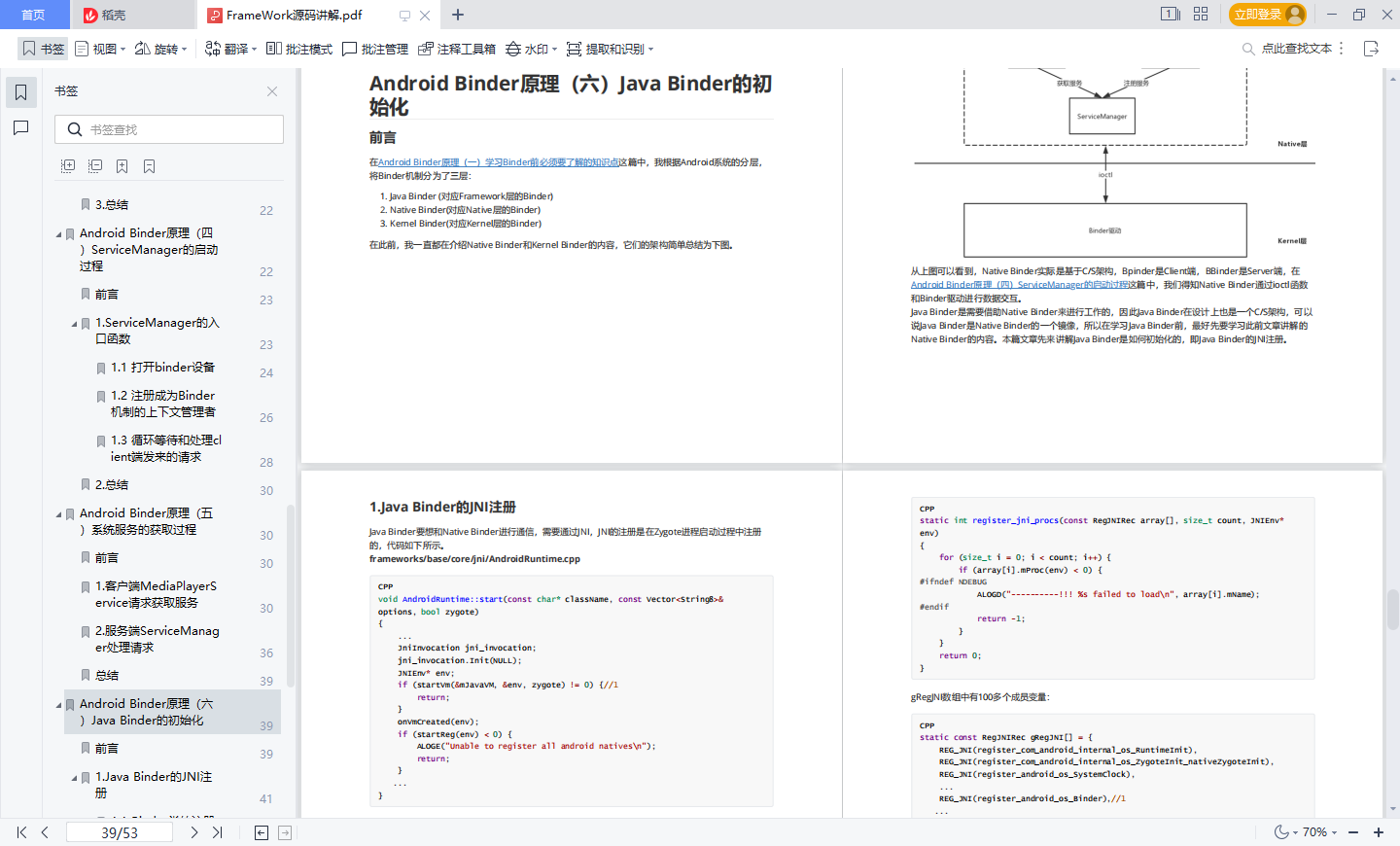Collapse Android Binder原理（五）bookmark node
This screenshot has width=1400, height=846.
coord(58,514)
